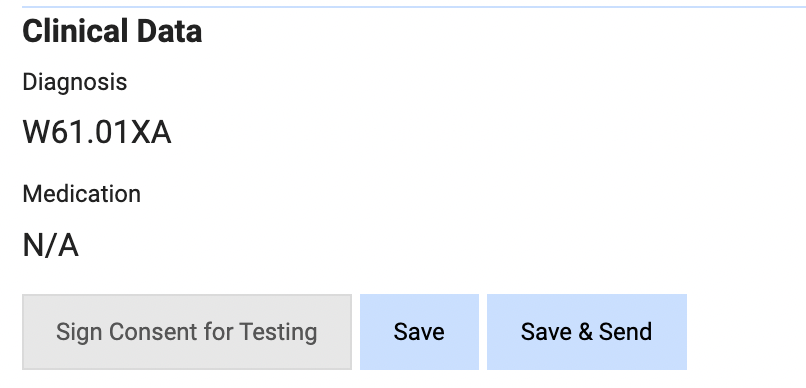The image size is (806, 388).
Task: Choose the rightmost blue Save & Send button
Action: 587,331
